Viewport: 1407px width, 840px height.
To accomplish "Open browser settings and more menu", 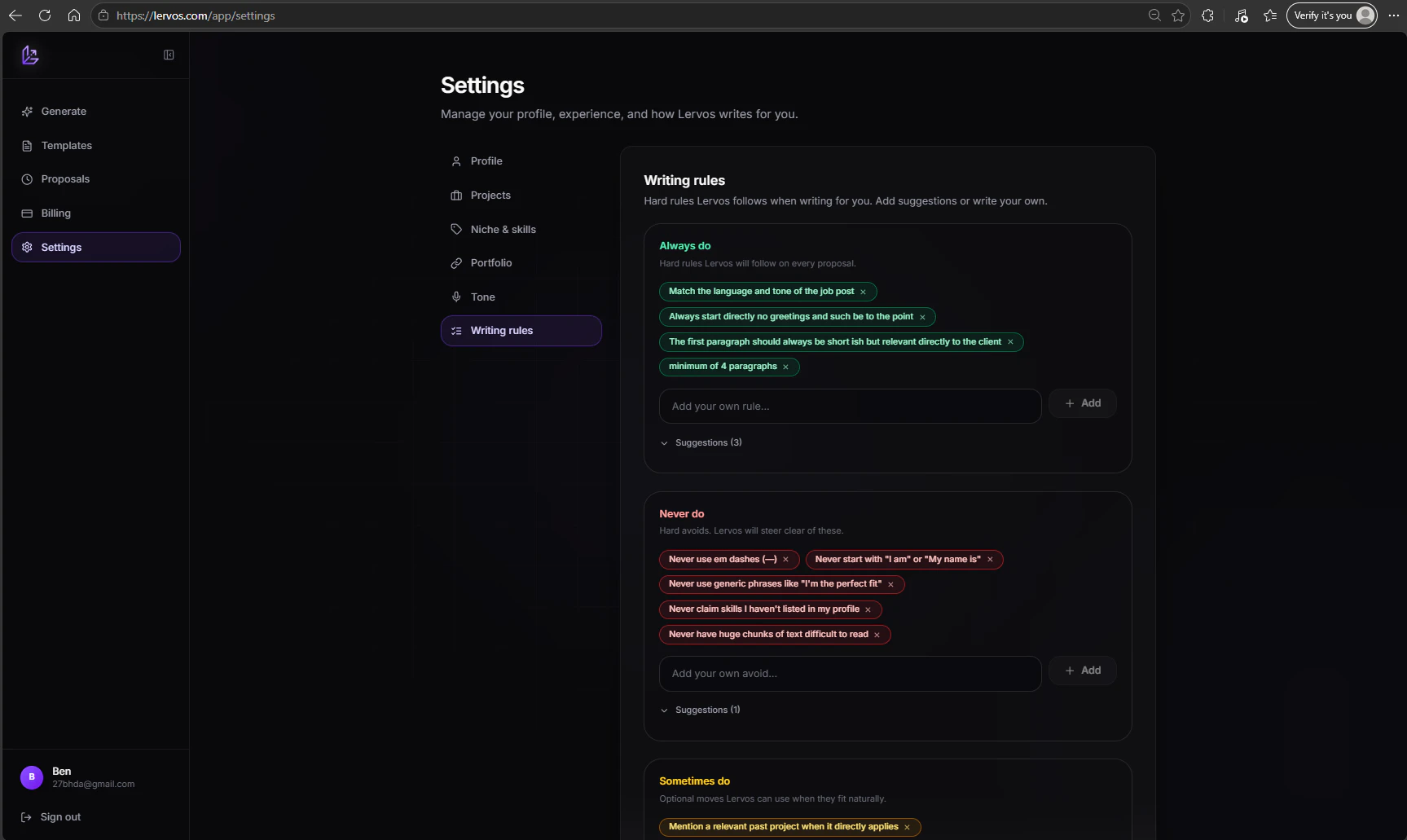I will point(1393,15).
